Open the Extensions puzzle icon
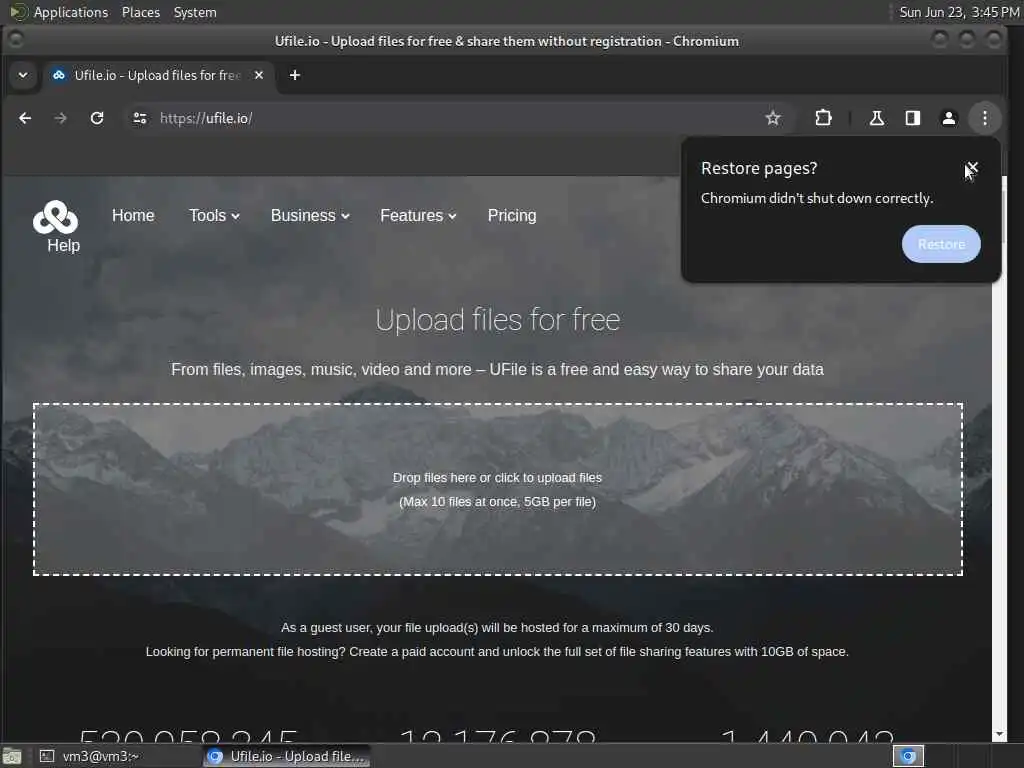 824,118
